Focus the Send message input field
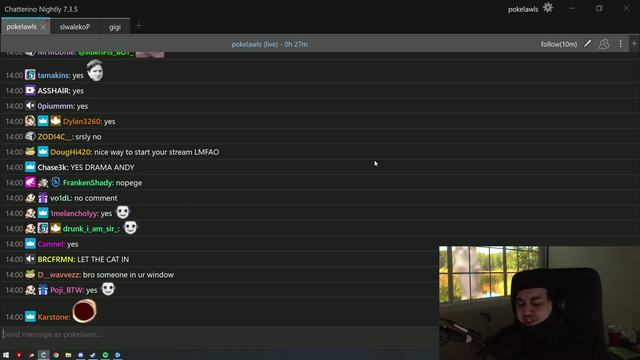640x360 pixels. [220, 334]
